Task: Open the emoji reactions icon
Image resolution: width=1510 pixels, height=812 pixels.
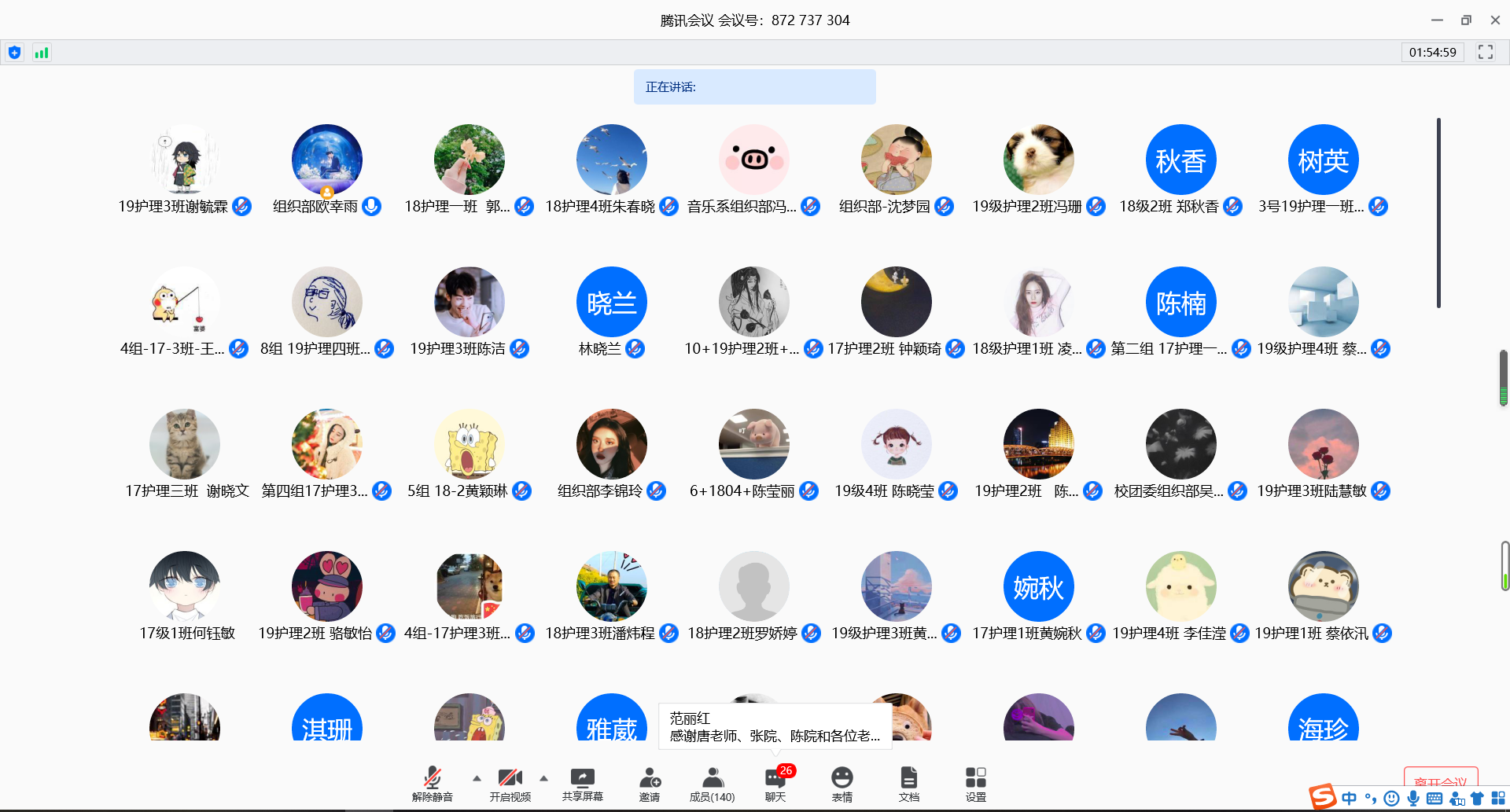Action: (842, 784)
